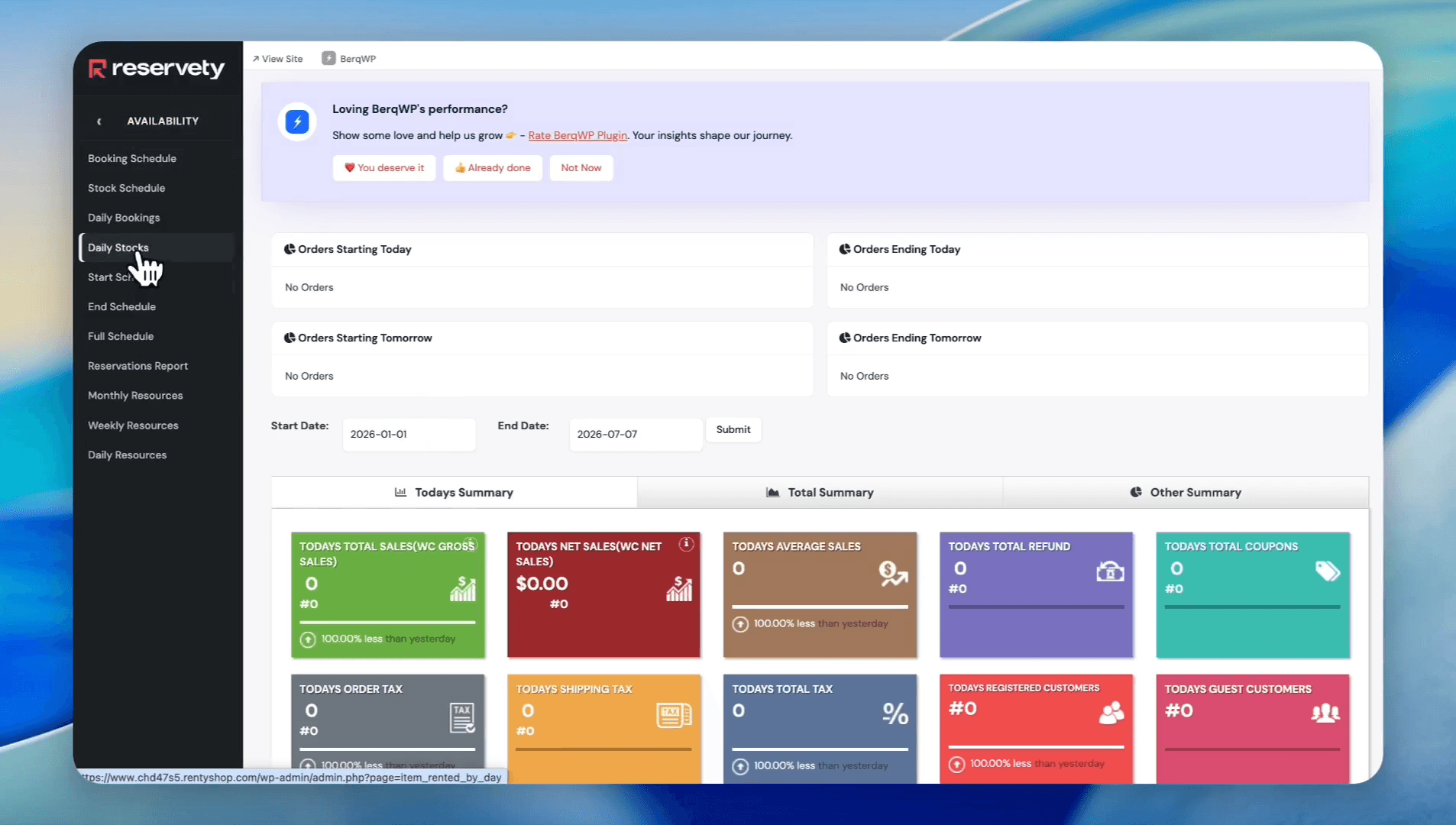This screenshot has height=825, width=1456.
Task: Follow the Rate BerqWP Plugin link
Action: pyautogui.click(x=578, y=135)
